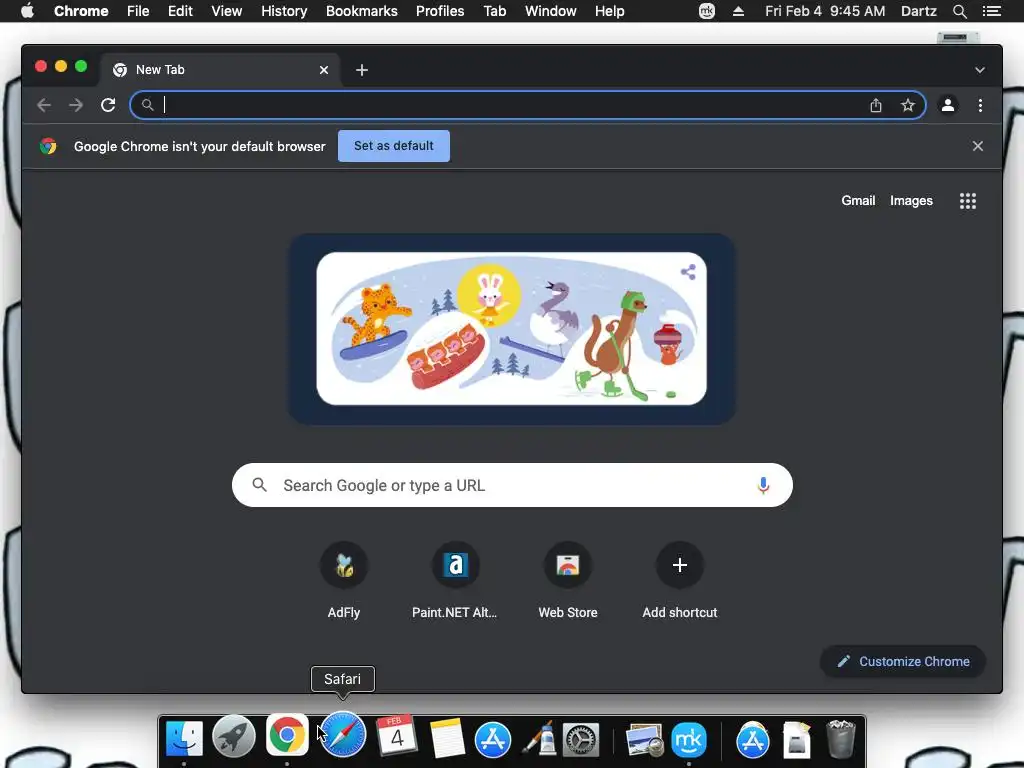Screen dimensions: 1024x768
Task: Open the History menu
Action: (x=284, y=11)
